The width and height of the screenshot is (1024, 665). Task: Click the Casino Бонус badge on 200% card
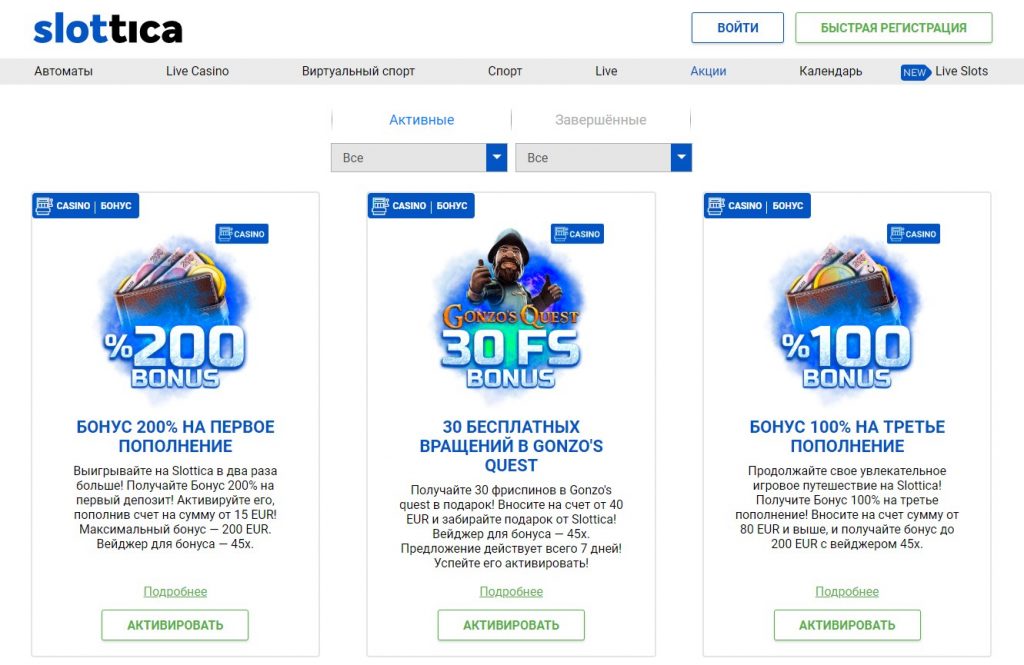pyautogui.click(x=85, y=206)
